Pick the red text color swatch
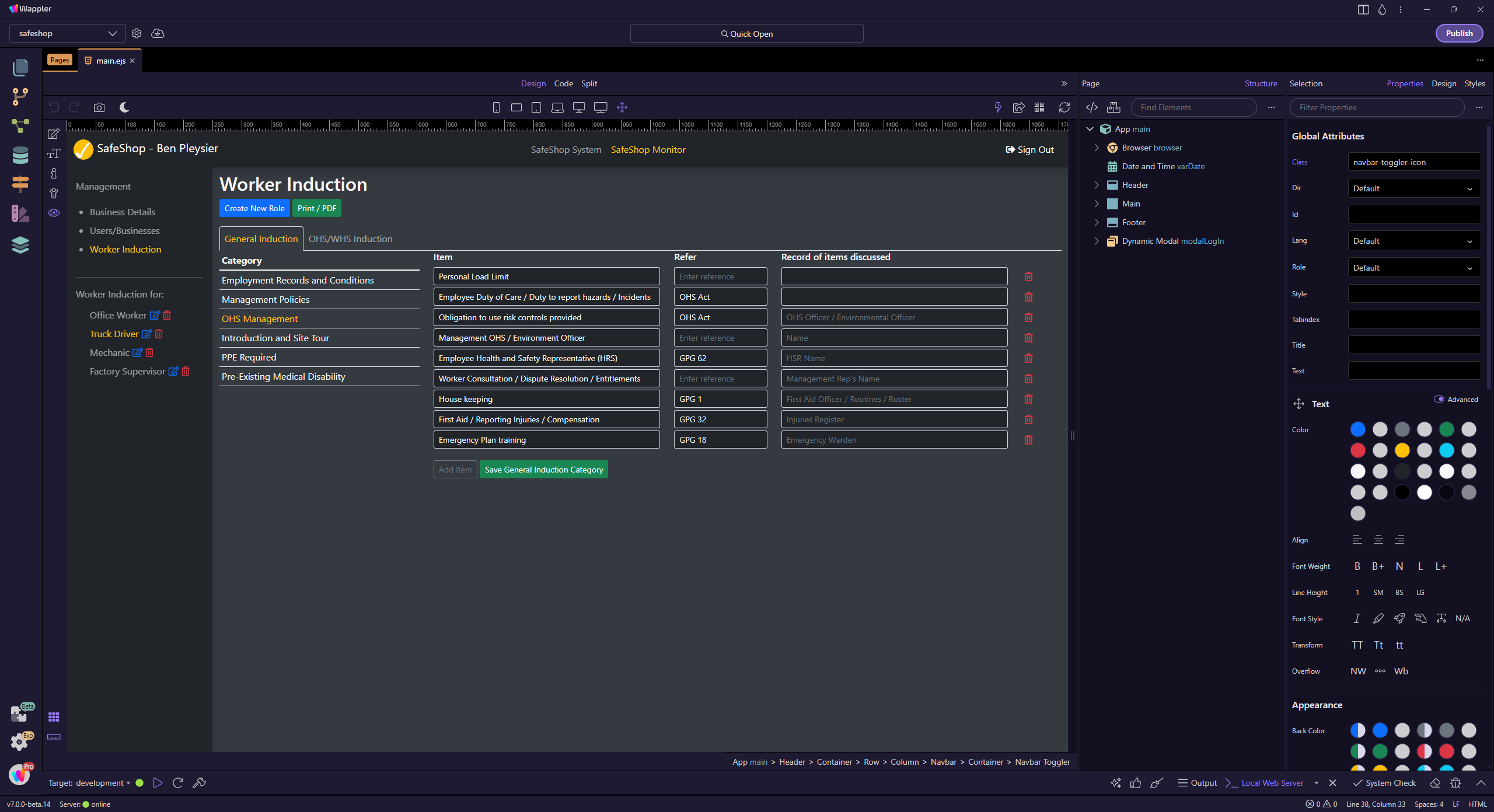This screenshot has height=812, width=1494. 1357,450
